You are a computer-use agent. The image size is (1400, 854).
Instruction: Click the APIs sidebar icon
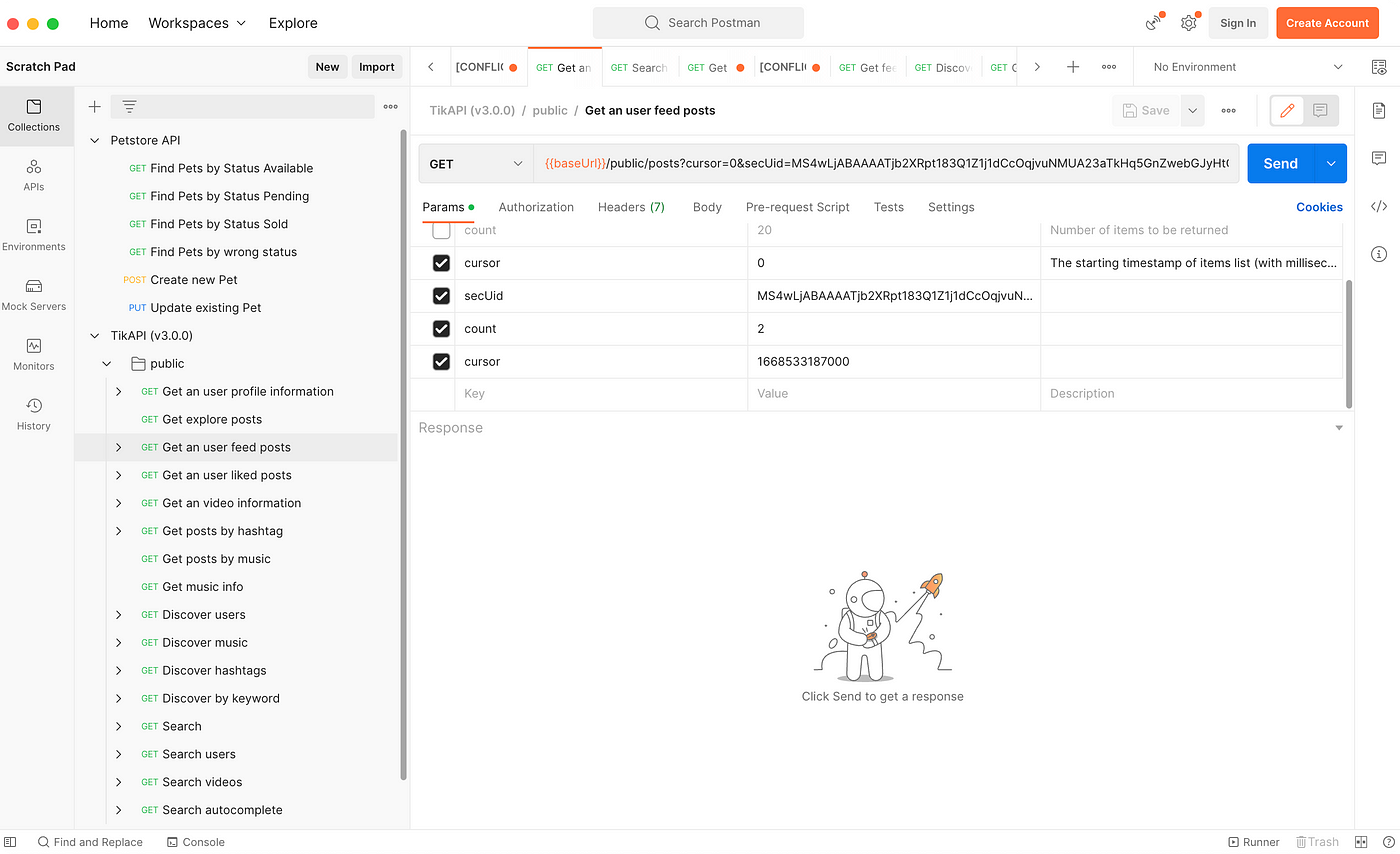coord(34,175)
